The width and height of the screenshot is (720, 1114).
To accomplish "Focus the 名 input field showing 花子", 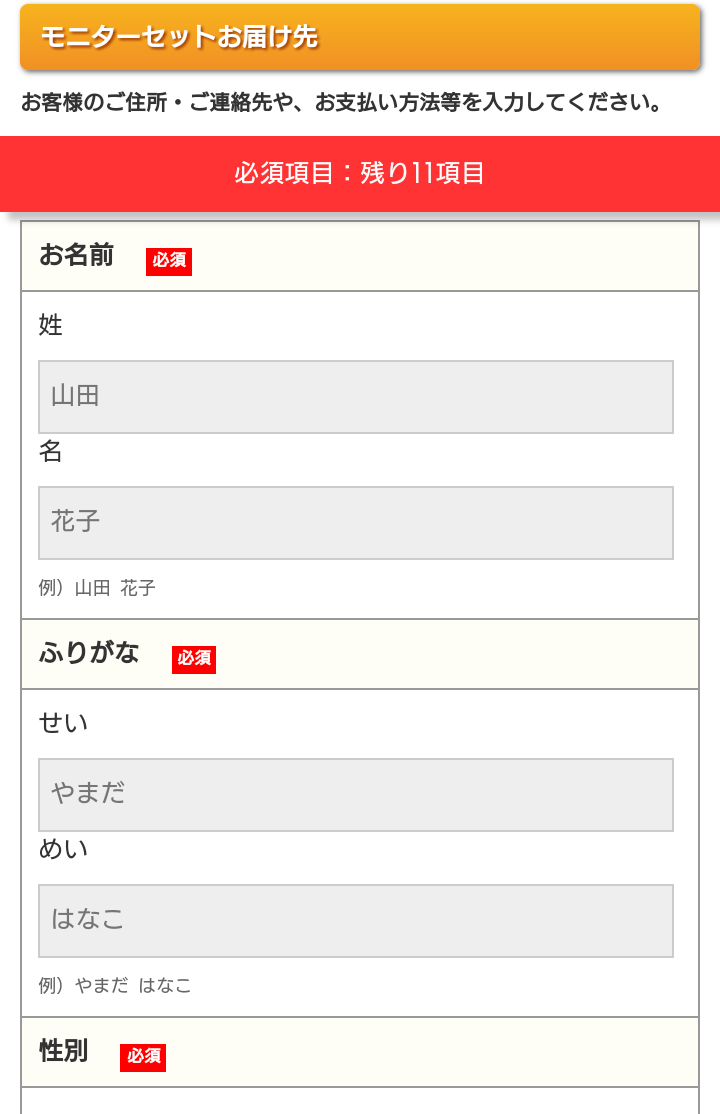I will pos(355,523).
